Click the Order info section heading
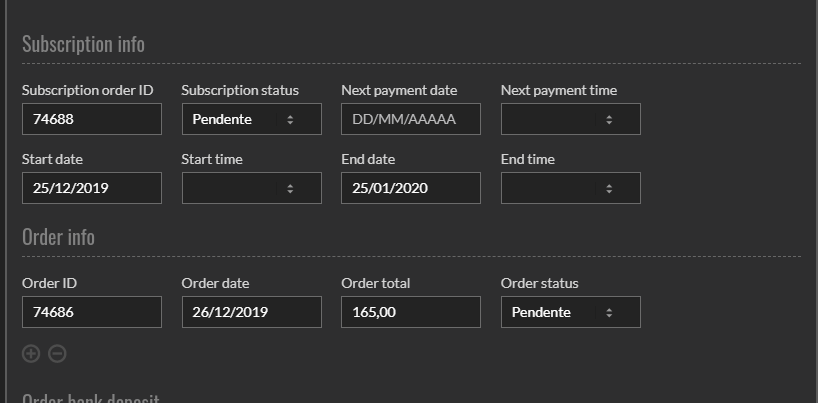This screenshot has height=403, width=818. click(x=58, y=237)
